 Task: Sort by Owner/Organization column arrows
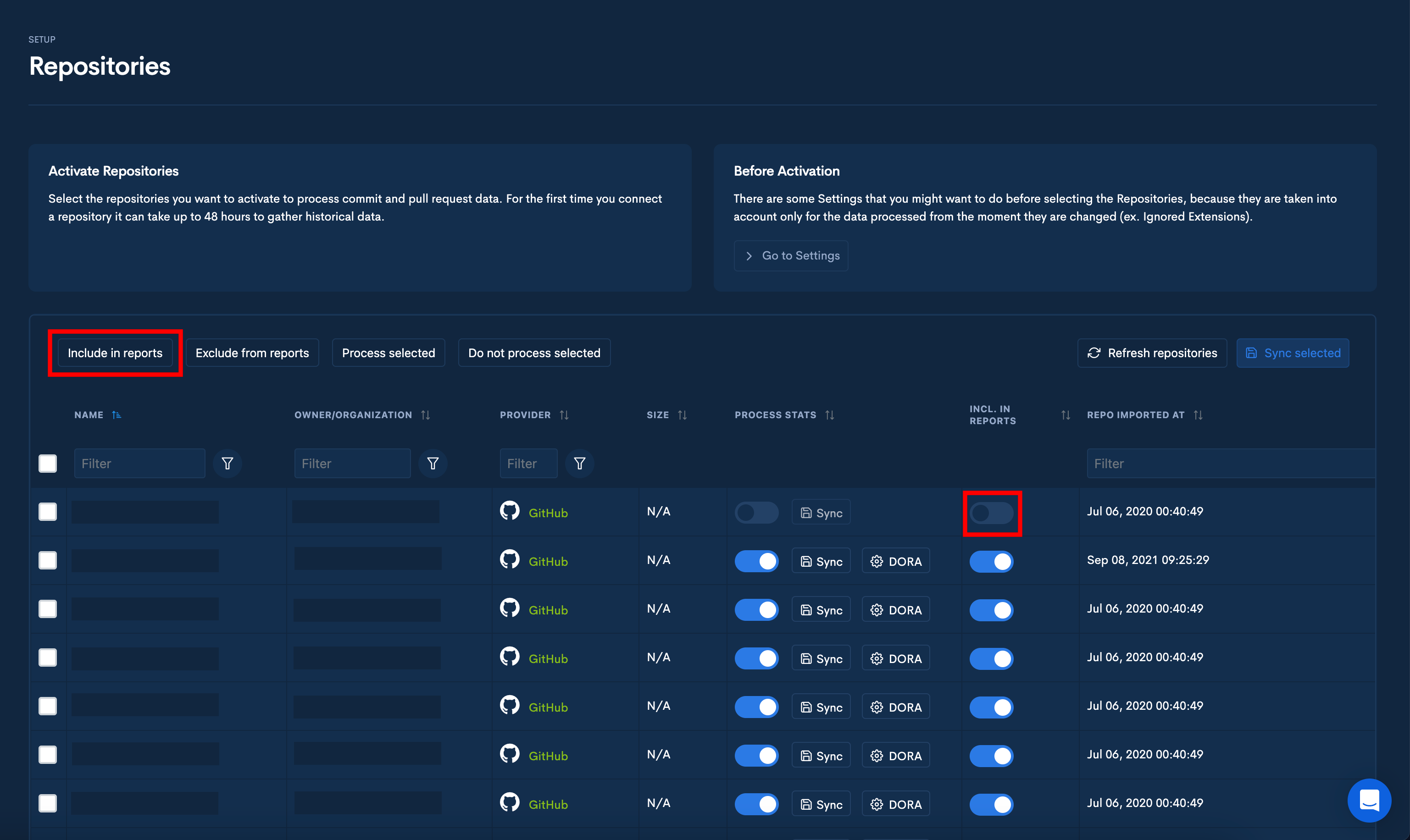pos(425,415)
